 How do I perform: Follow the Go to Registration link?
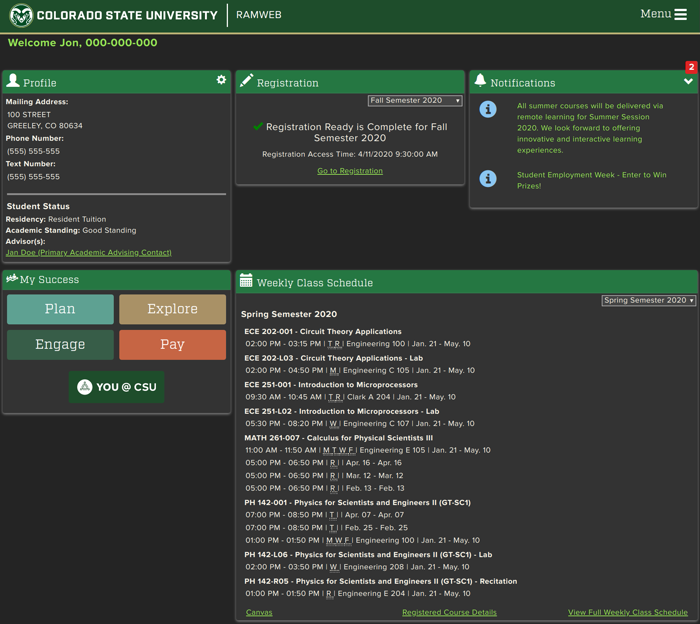pyautogui.click(x=350, y=171)
